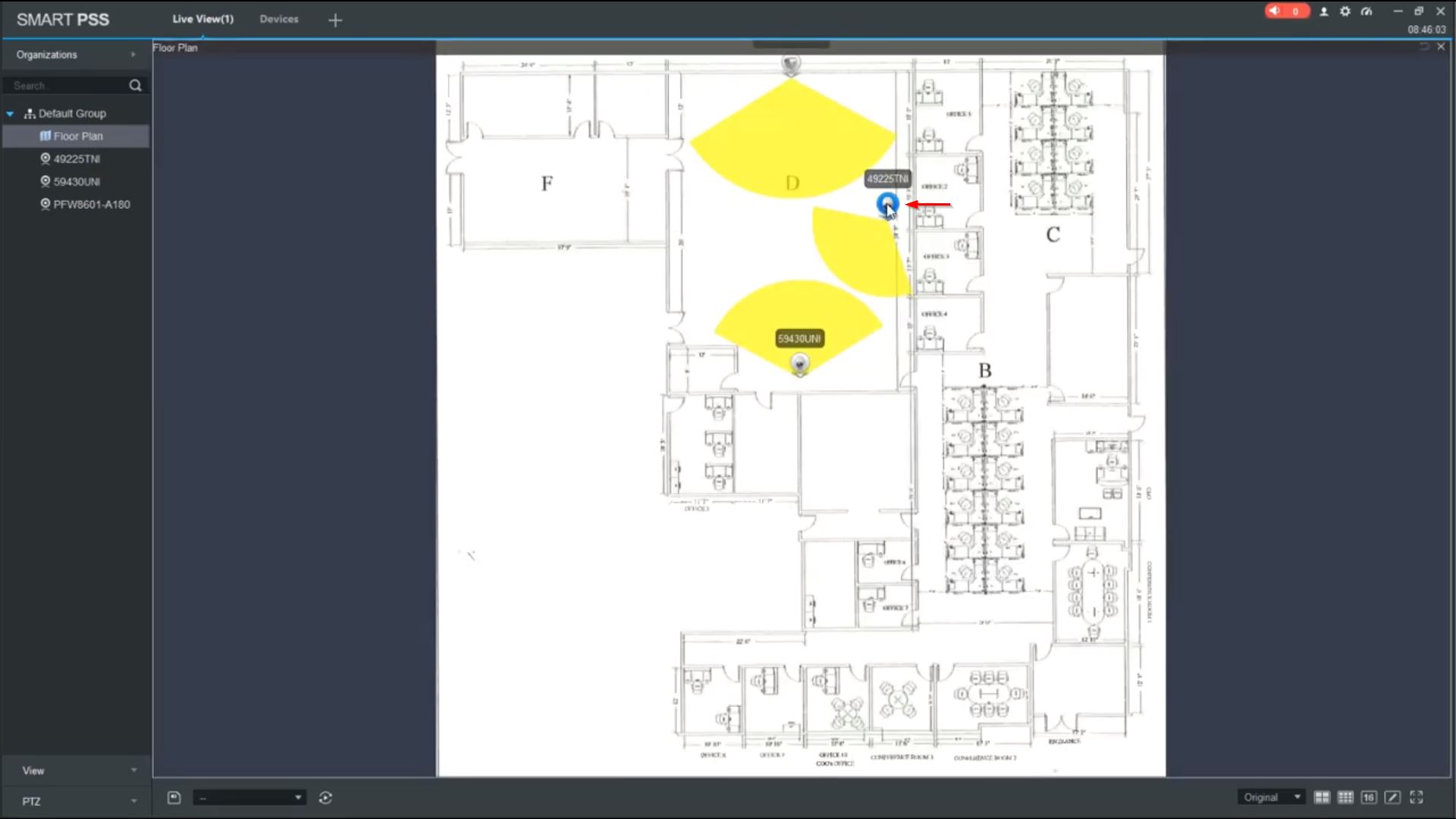Image resolution: width=1456 pixels, height=819 pixels.
Task: Open the alarm notification indicator
Action: pyautogui.click(x=1286, y=11)
